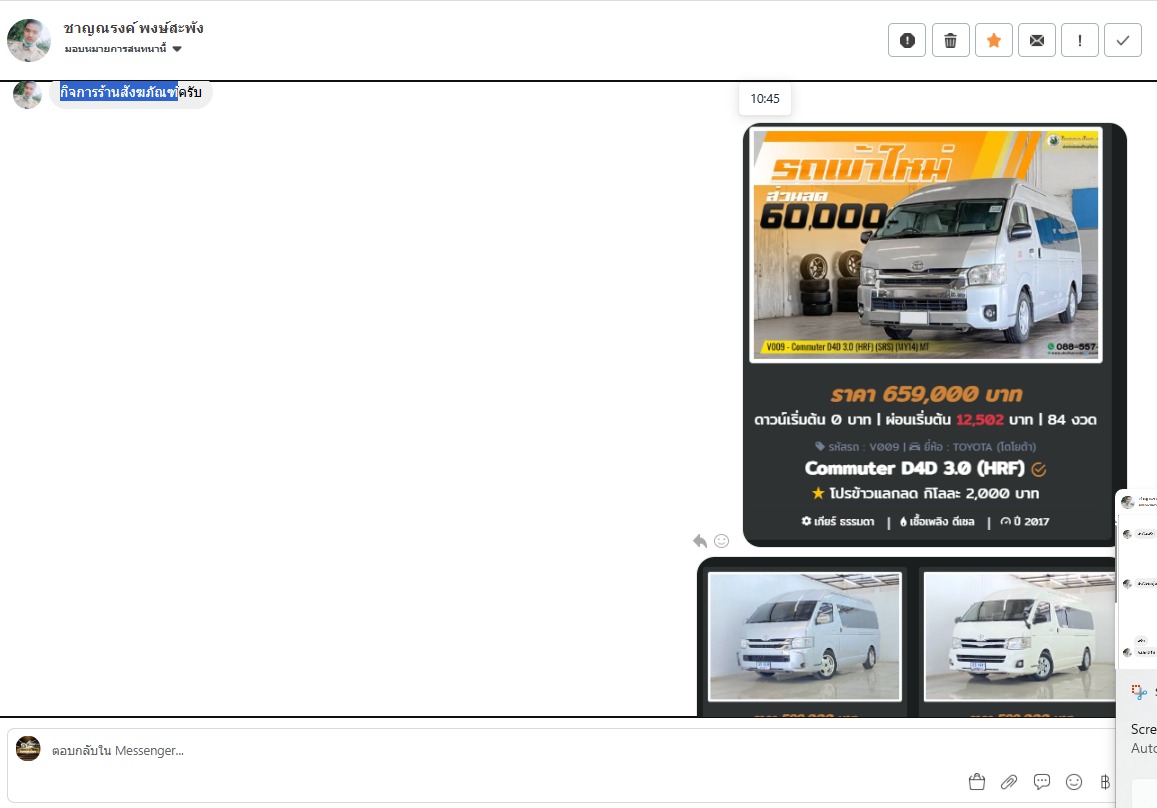Click the rice exchange promo line with star
This screenshot has width=1157, height=808.
tap(925, 493)
